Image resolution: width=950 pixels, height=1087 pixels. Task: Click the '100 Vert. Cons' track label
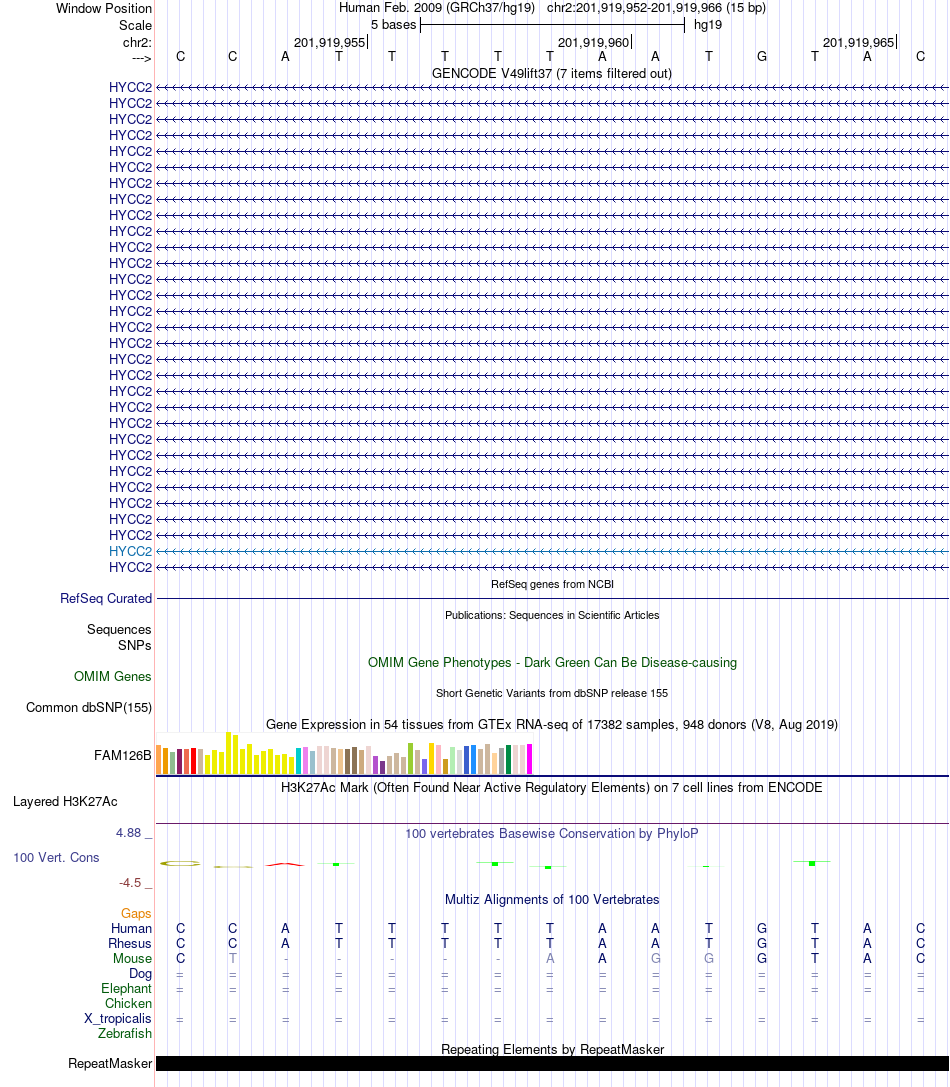tap(56, 858)
